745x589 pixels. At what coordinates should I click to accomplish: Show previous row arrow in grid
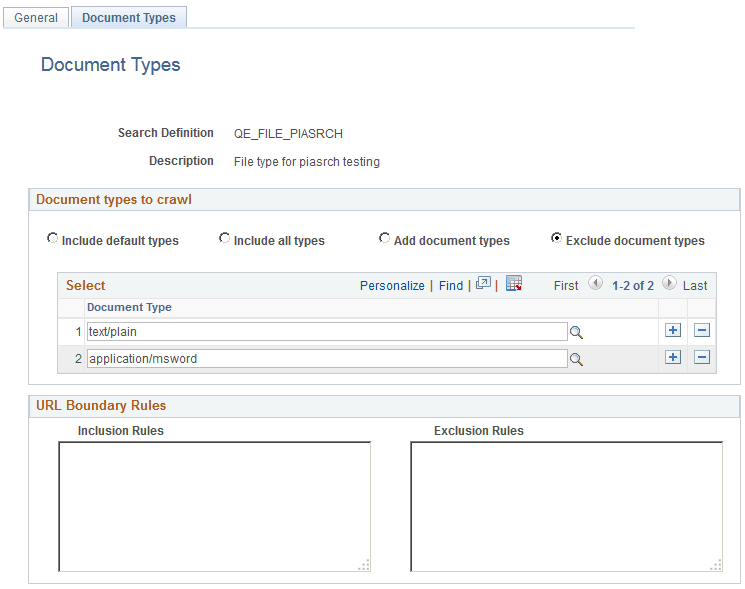click(x=595, y=284)
